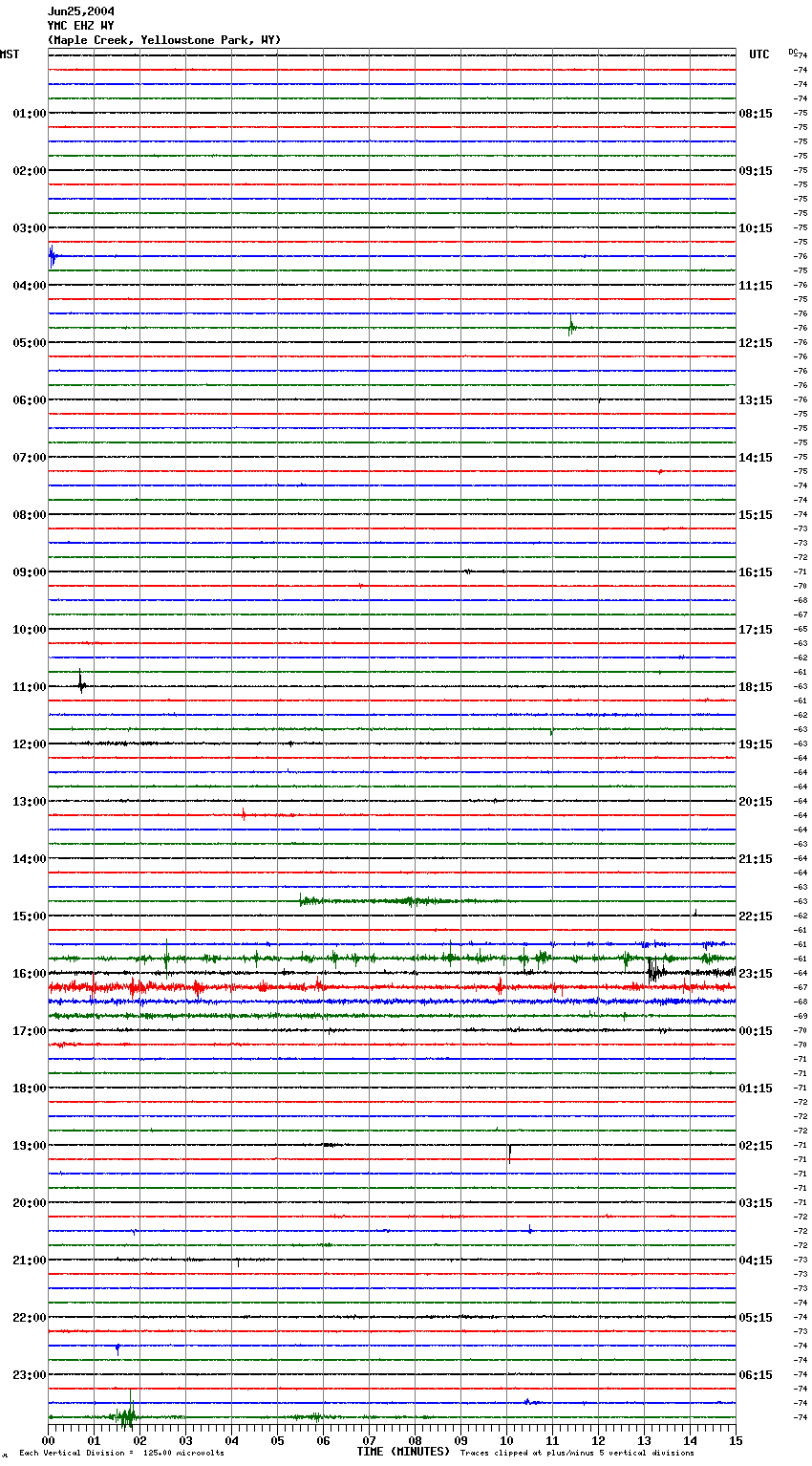The height and width of the screenshot is (1466, 812).
Task: Select the 17:00 MST time label
Action: pos(30,1031)
